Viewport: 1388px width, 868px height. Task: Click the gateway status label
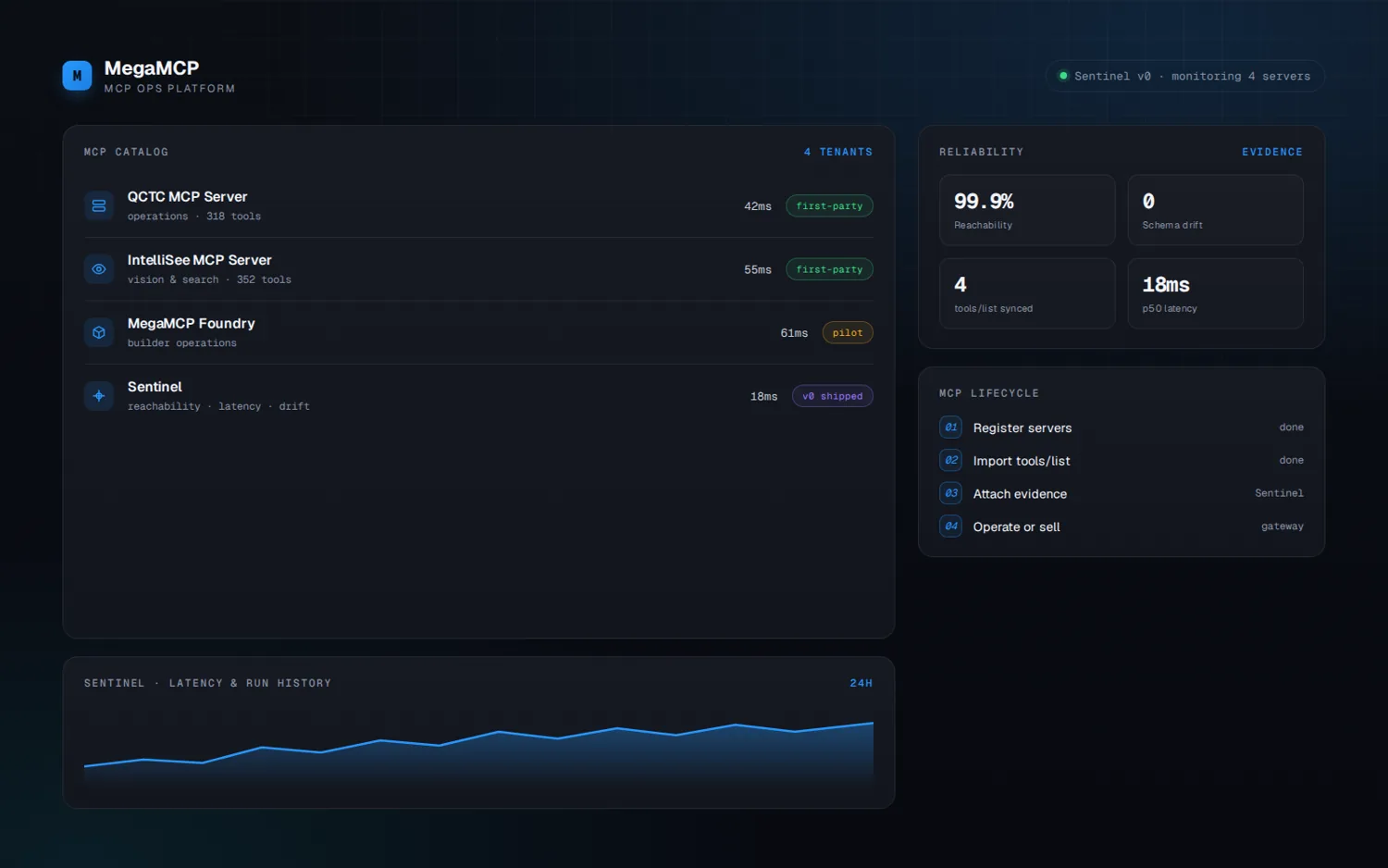click(1283, 527)
